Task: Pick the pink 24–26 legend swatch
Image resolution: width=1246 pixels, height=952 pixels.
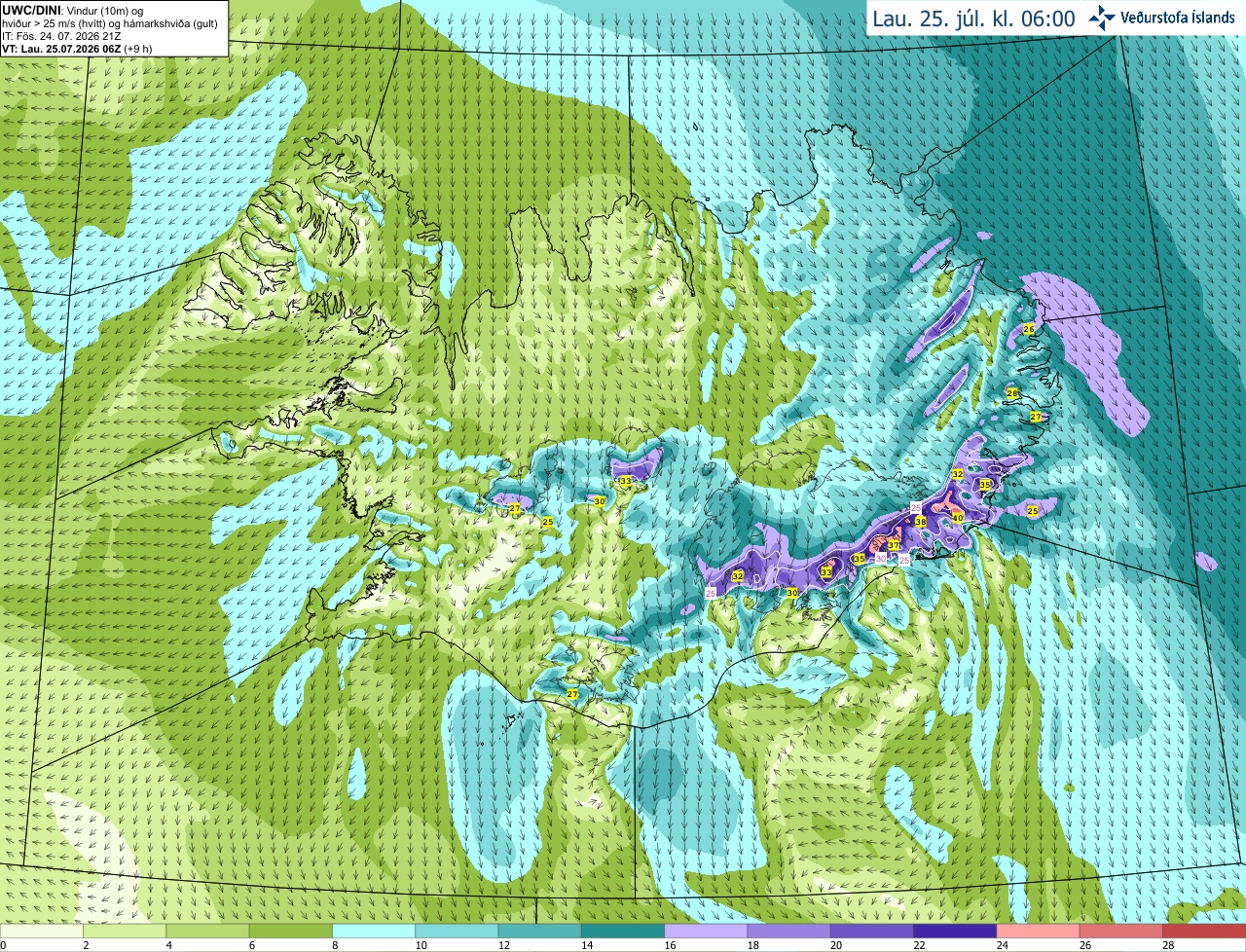Action: click(x=1038, y=932)
